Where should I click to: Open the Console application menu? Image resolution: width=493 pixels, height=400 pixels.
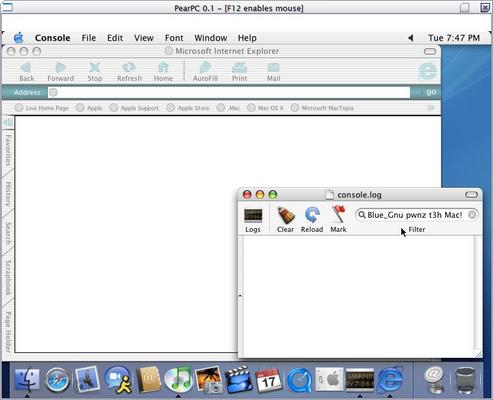(53, 38)
